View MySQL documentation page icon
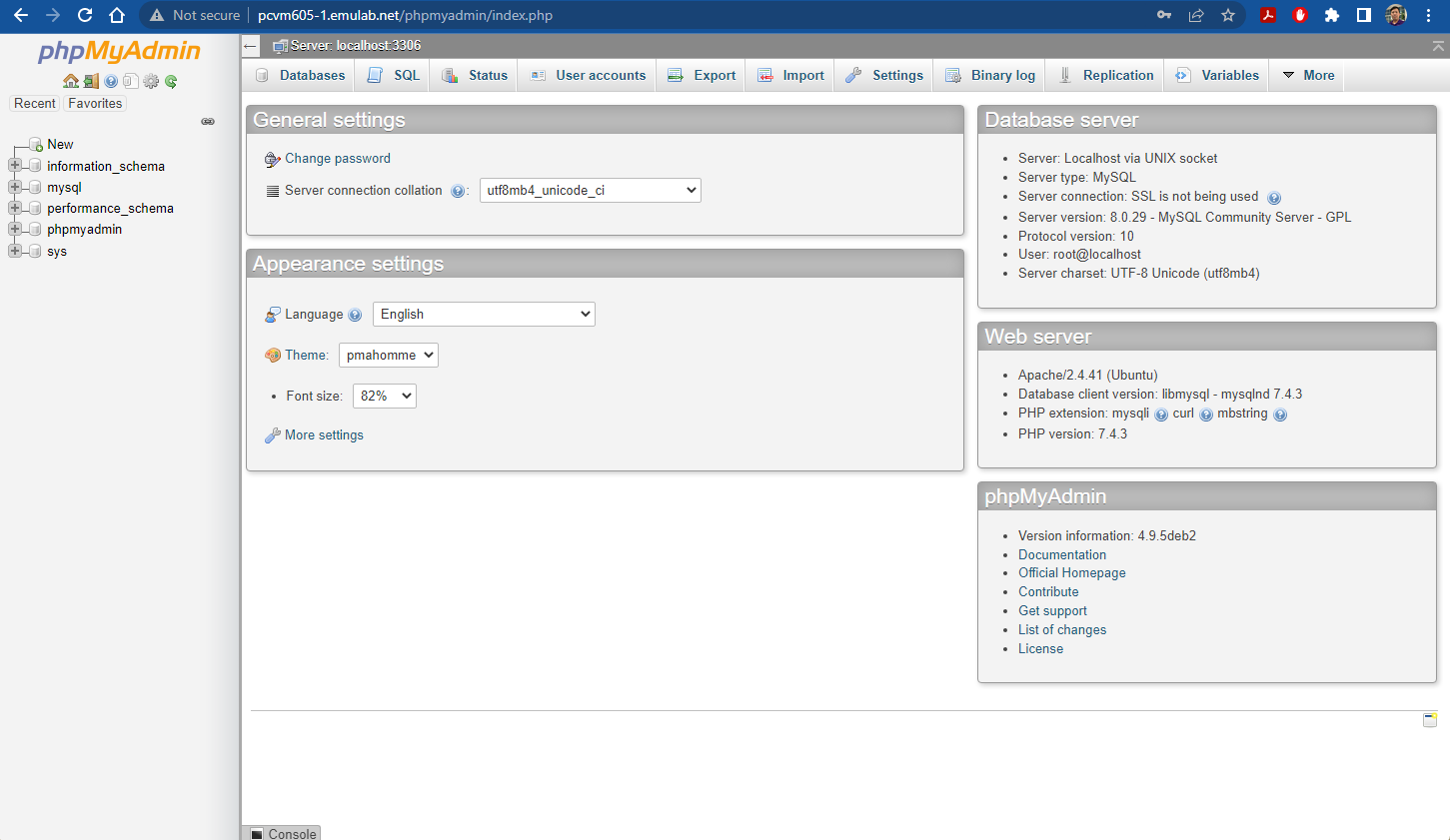 pos(130,81)
